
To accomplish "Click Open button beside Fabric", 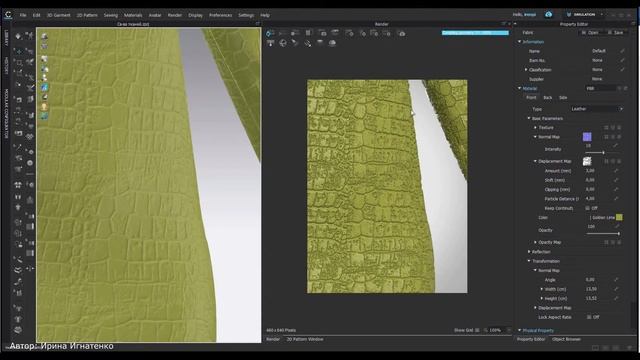I will (x=591, y=33).
